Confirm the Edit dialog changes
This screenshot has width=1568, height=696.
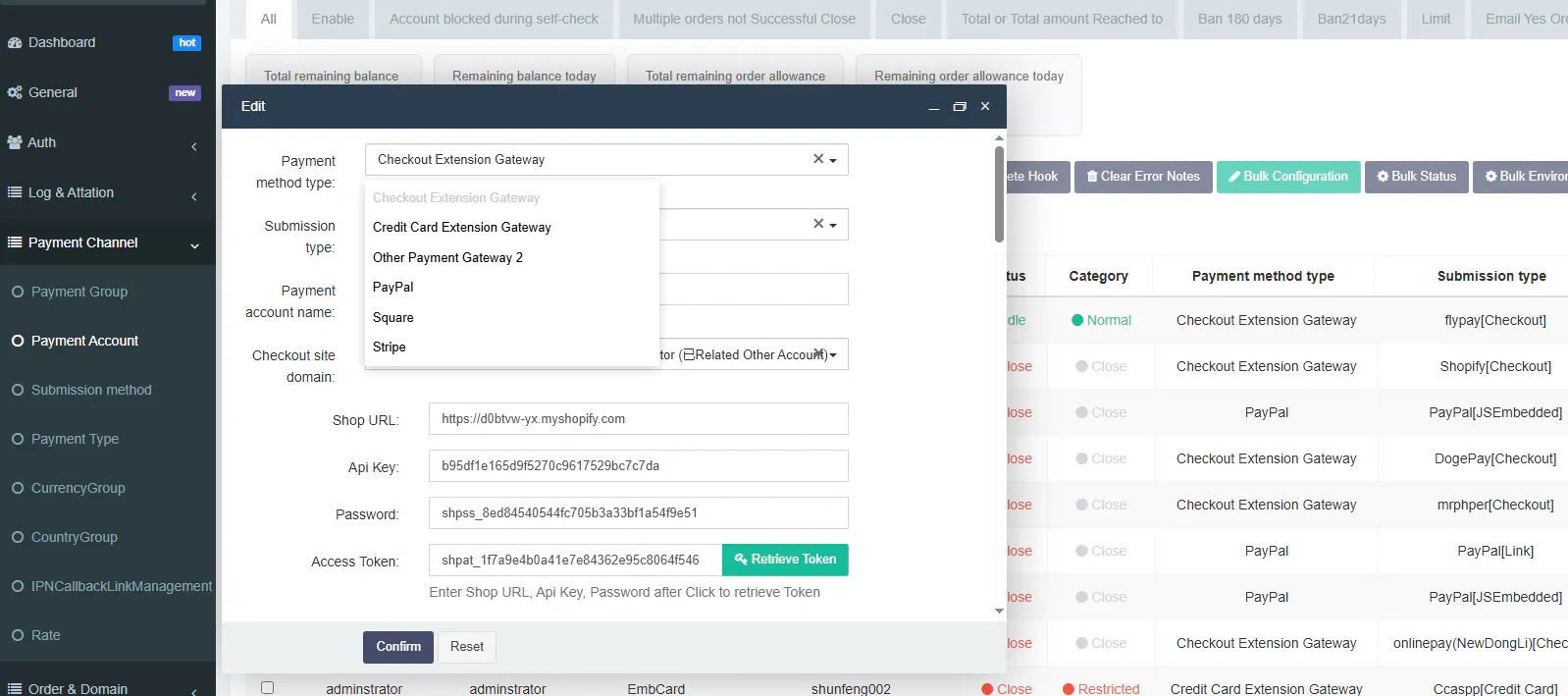point(398,647)
